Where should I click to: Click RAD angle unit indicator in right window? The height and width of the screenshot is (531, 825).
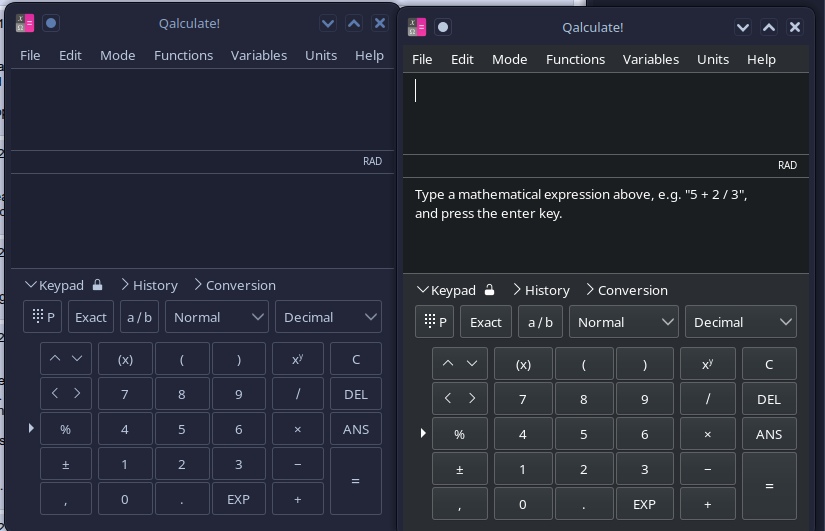tap(787, 165)
